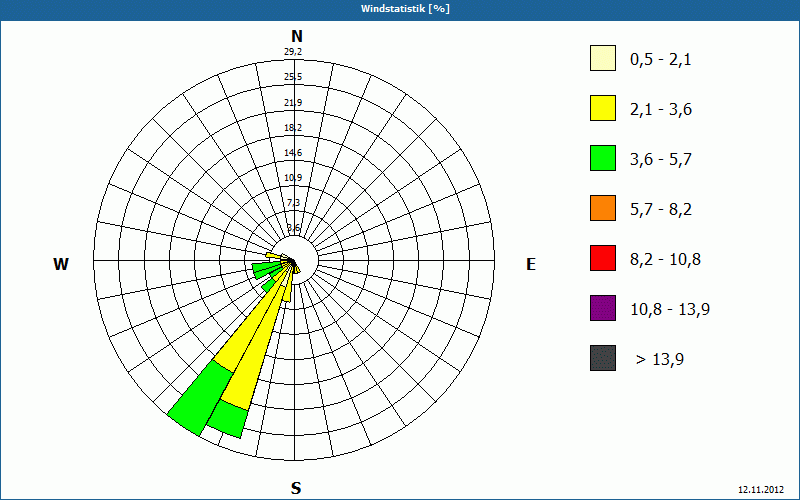Click the large outer green southwest bar segment
Screen dimensions: 800x500
tap(201, 397)
